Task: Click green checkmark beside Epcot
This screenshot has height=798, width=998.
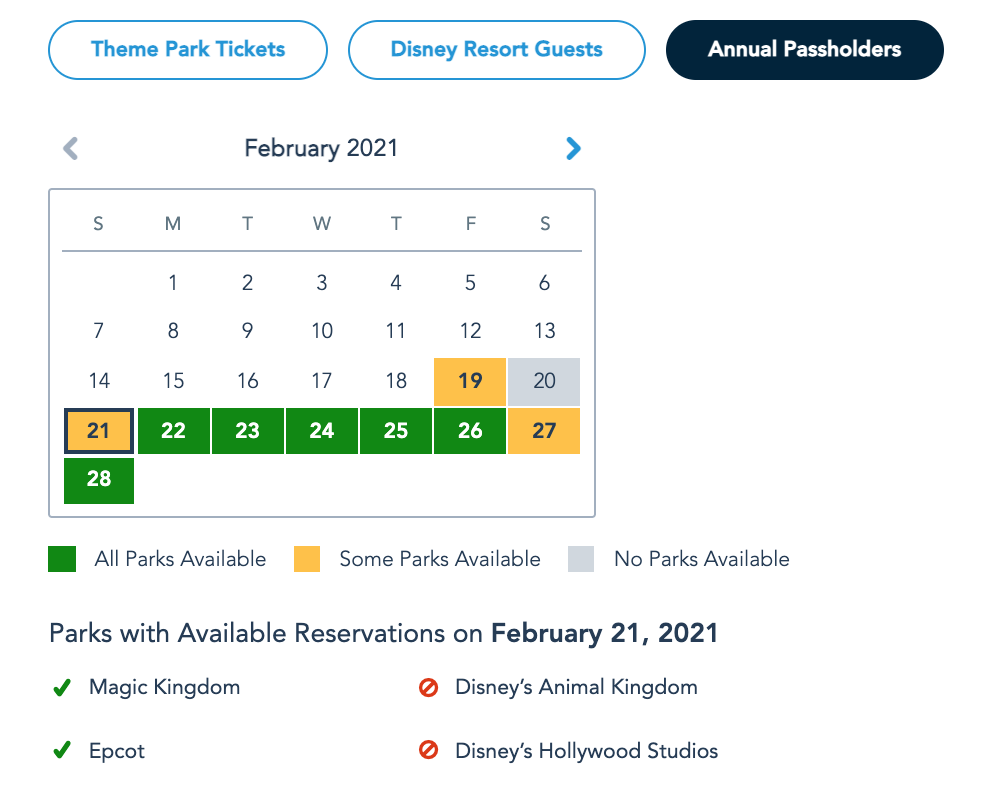Action: click(62, 750)
